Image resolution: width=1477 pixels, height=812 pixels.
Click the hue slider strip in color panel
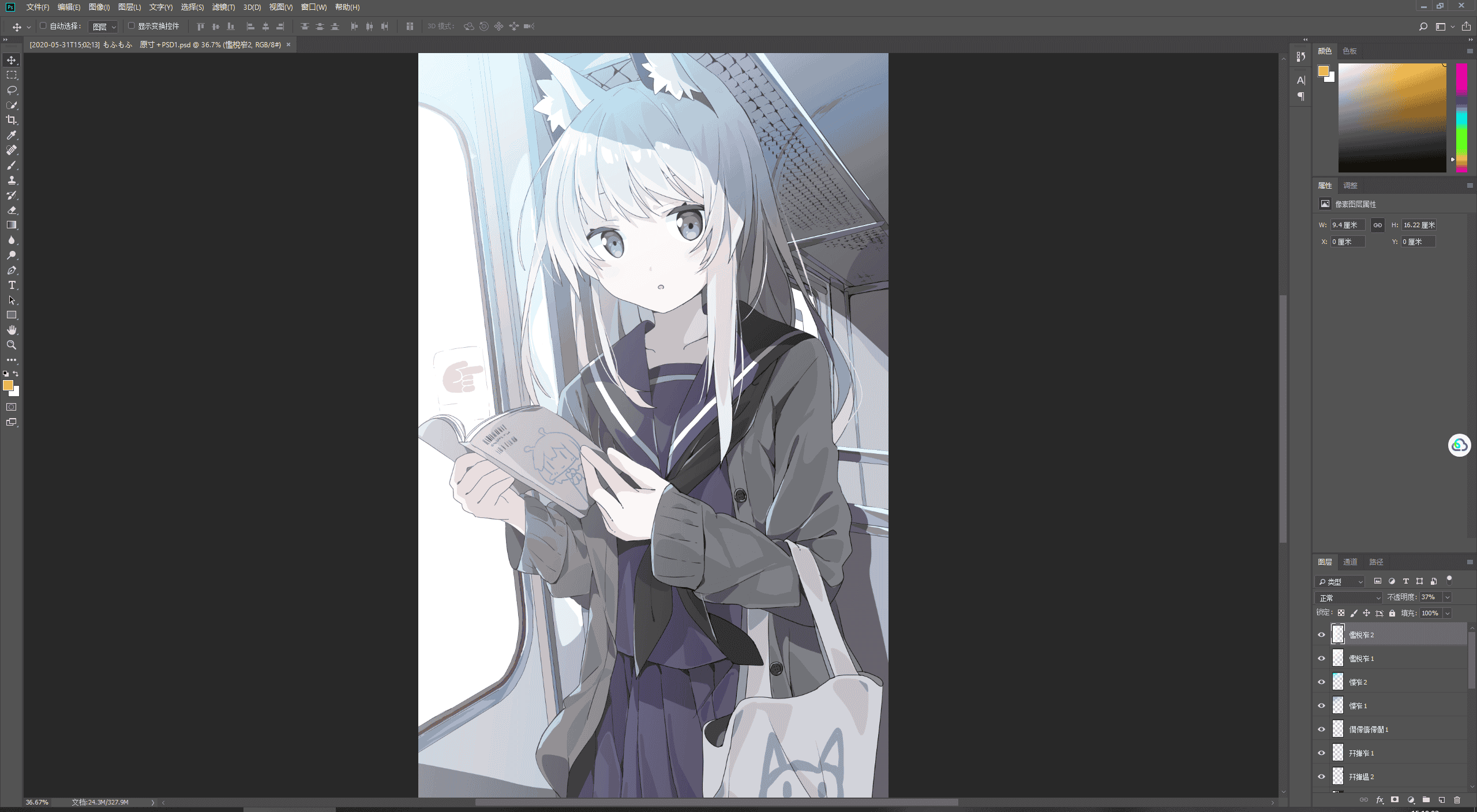tap(1461, 118)
